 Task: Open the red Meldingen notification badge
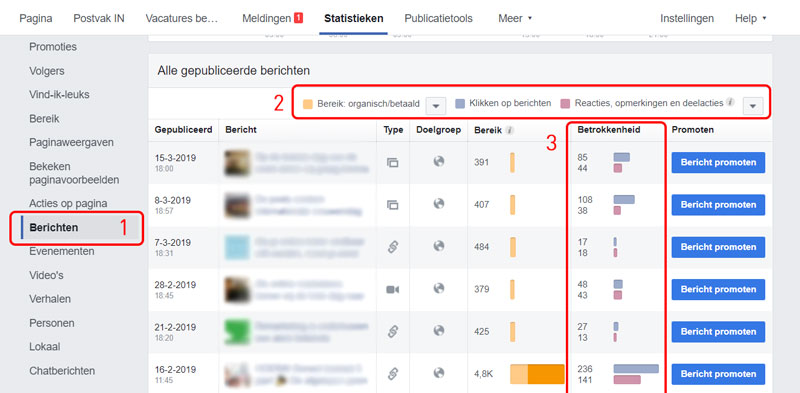[x=298, y=18]
